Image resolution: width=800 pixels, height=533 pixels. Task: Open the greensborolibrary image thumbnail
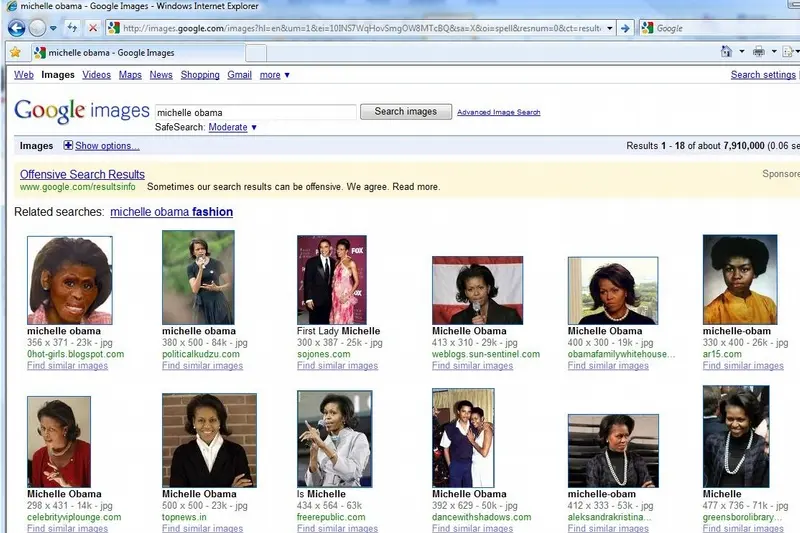[736, 436]
